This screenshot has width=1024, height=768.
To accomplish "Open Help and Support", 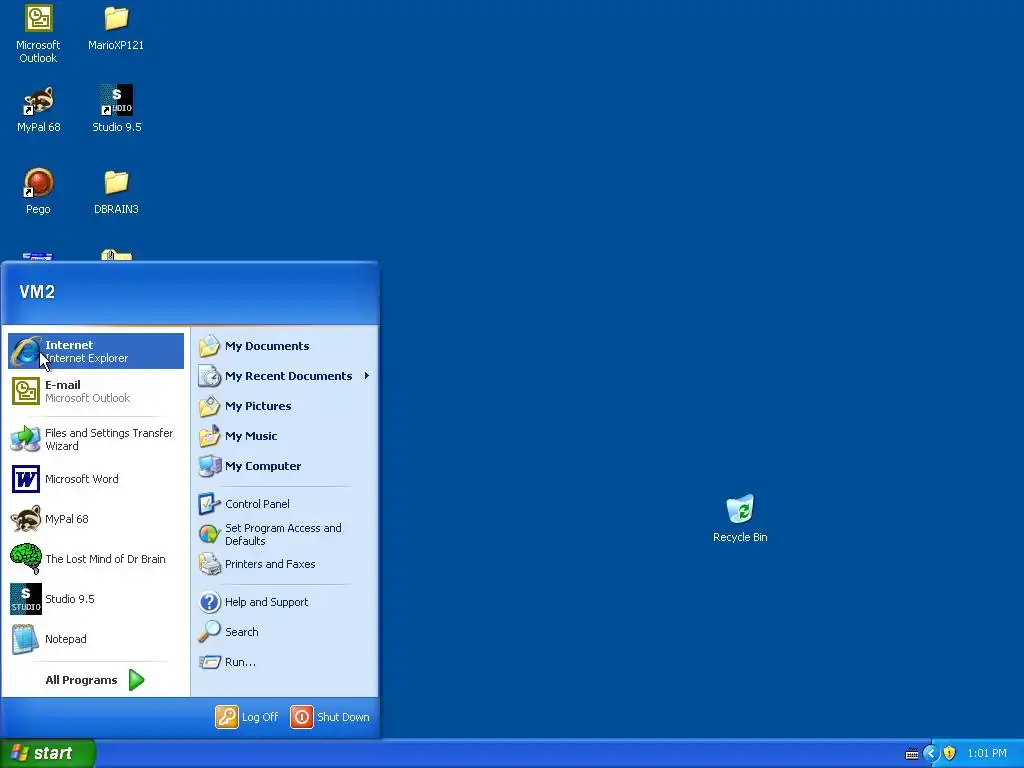I will click(x=285, y=601).
